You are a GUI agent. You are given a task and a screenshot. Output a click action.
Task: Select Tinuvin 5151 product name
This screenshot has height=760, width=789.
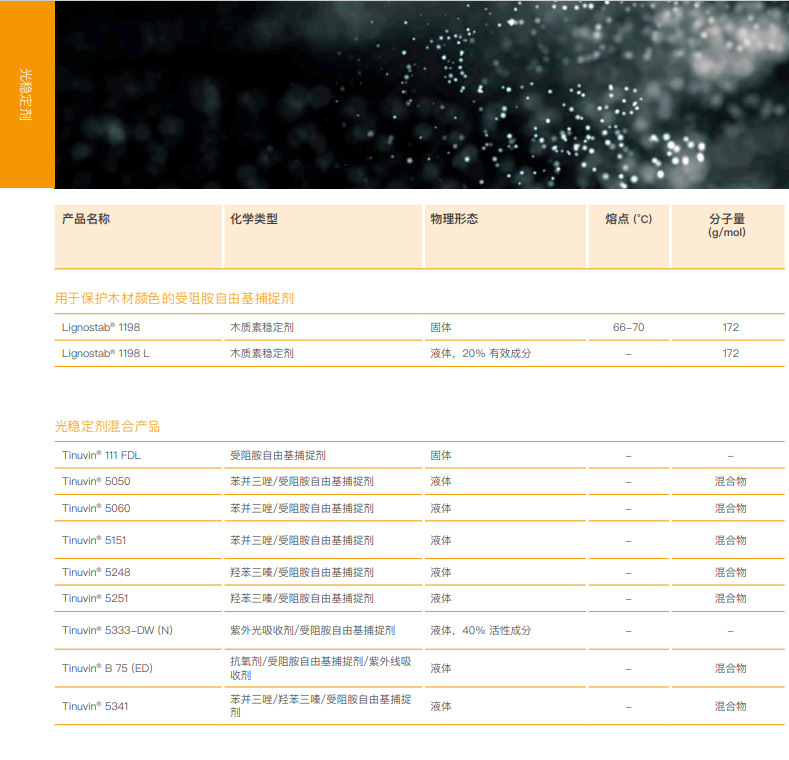[94, 541]
